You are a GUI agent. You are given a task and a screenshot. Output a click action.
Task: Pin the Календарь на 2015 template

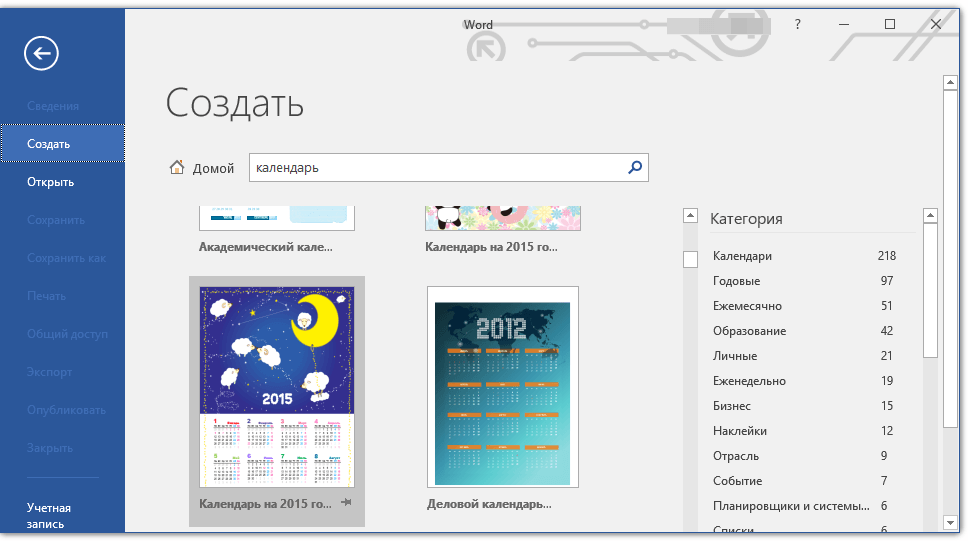coord(346,502)
